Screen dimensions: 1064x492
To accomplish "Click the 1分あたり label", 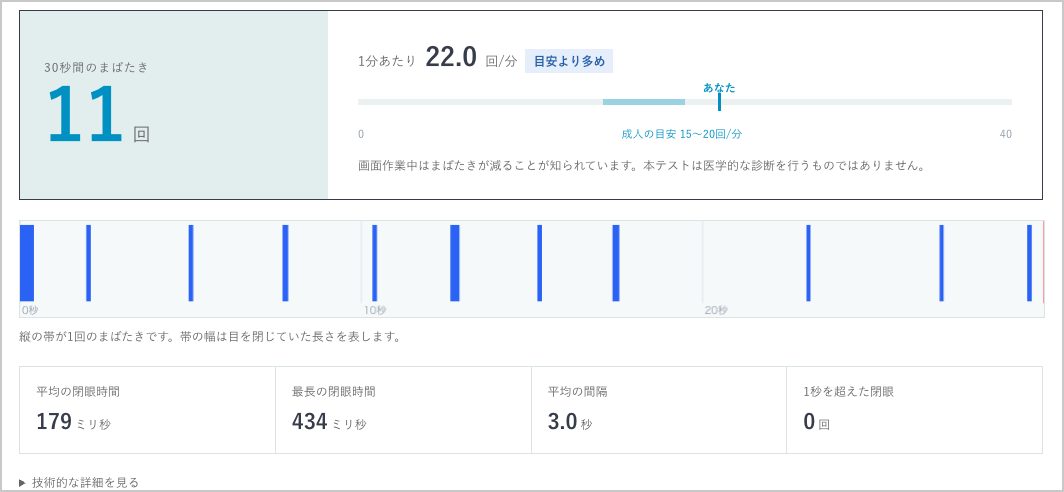I will tap(387, 61).
